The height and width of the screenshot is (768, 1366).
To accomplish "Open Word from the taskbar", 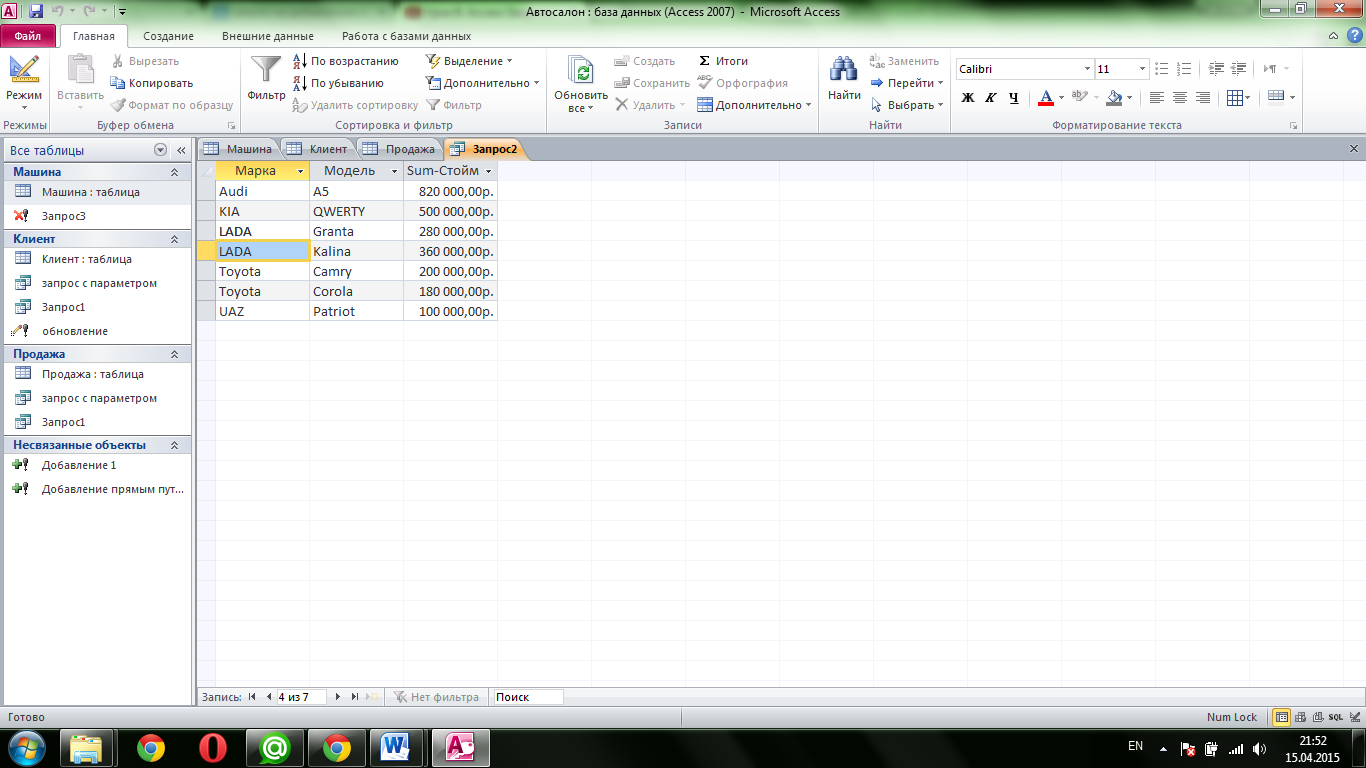I will coord(397,748).
